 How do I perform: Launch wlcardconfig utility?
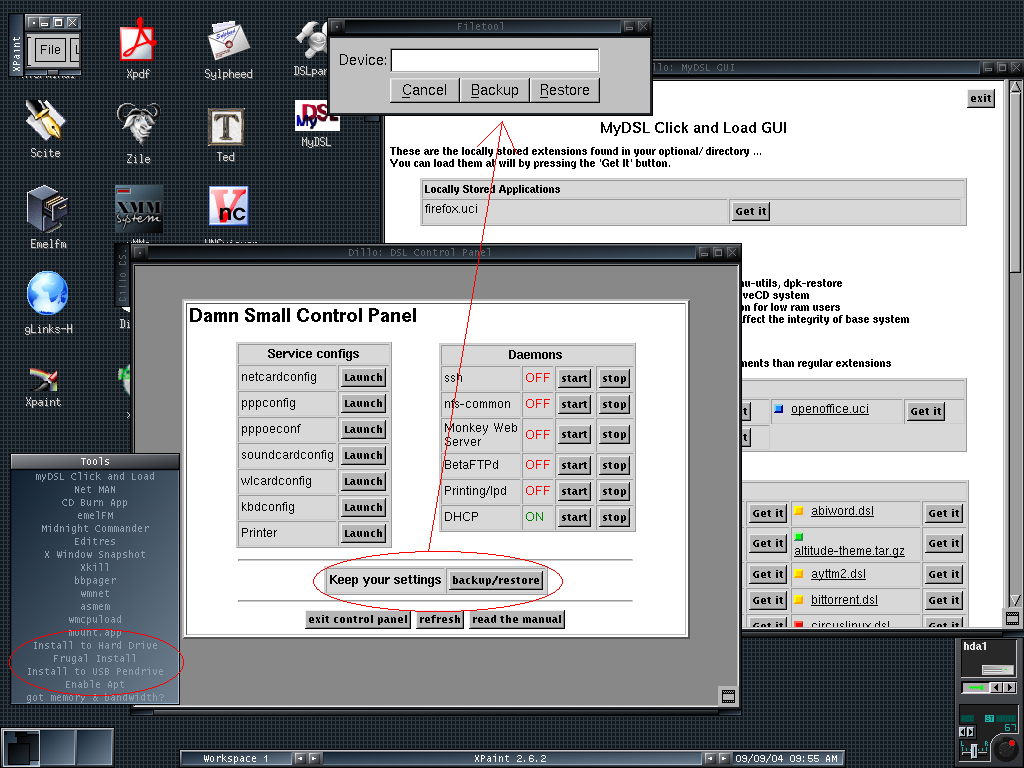tap(363, 481)
